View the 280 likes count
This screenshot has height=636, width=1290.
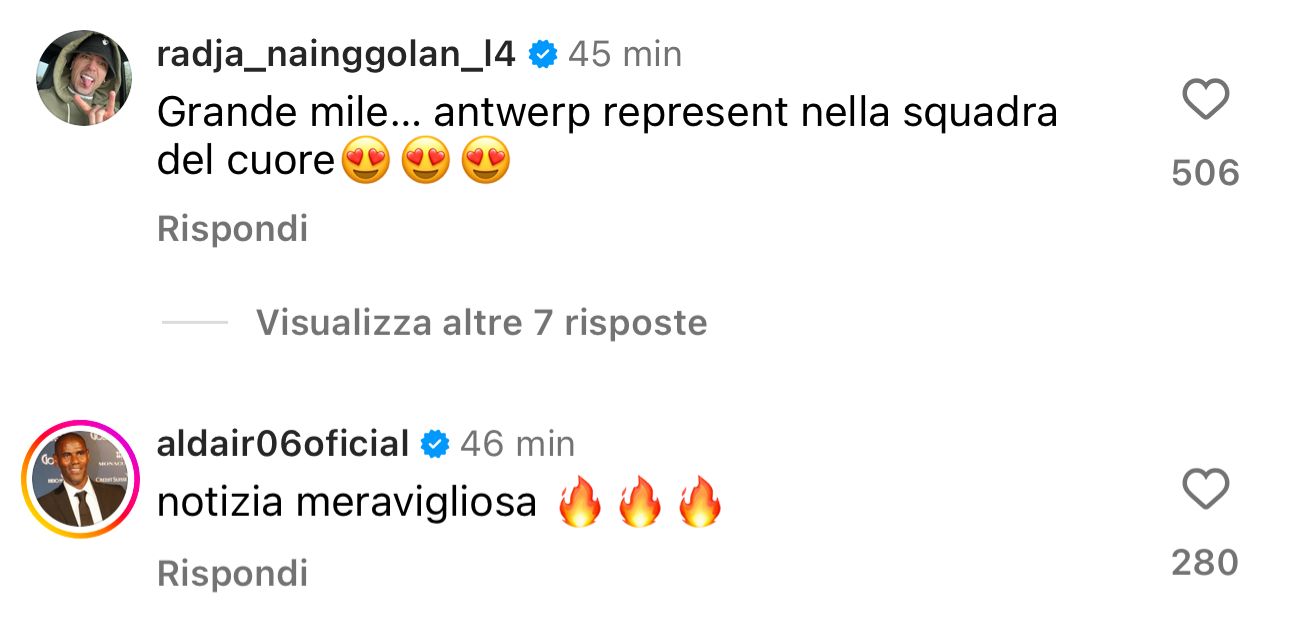1205,563
